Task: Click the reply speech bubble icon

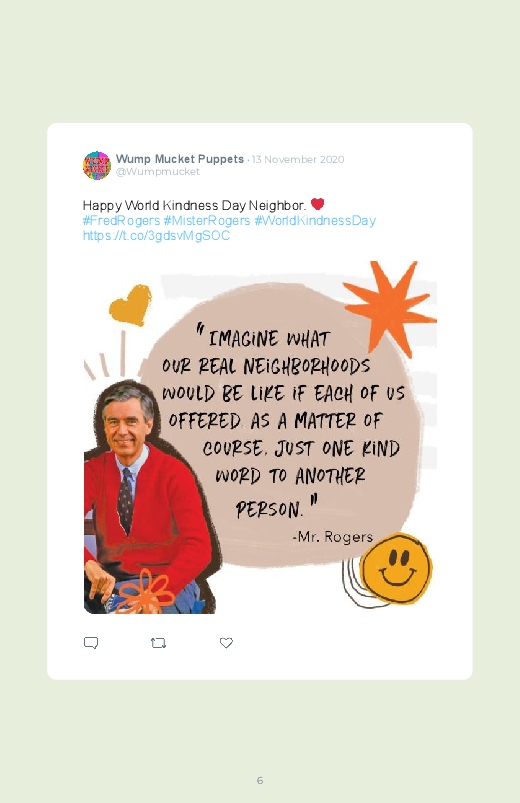Action: (91, 643)
